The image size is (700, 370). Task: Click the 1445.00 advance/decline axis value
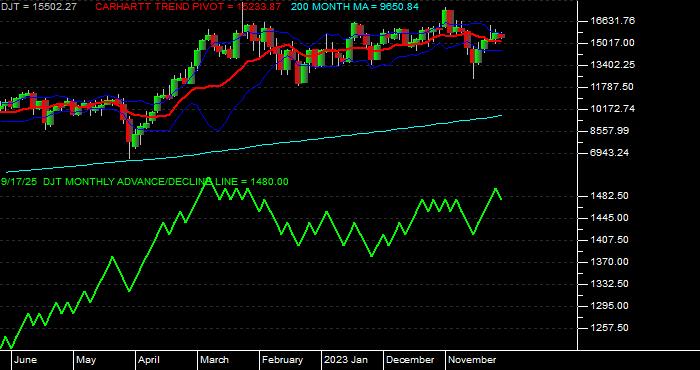(609, 218)
